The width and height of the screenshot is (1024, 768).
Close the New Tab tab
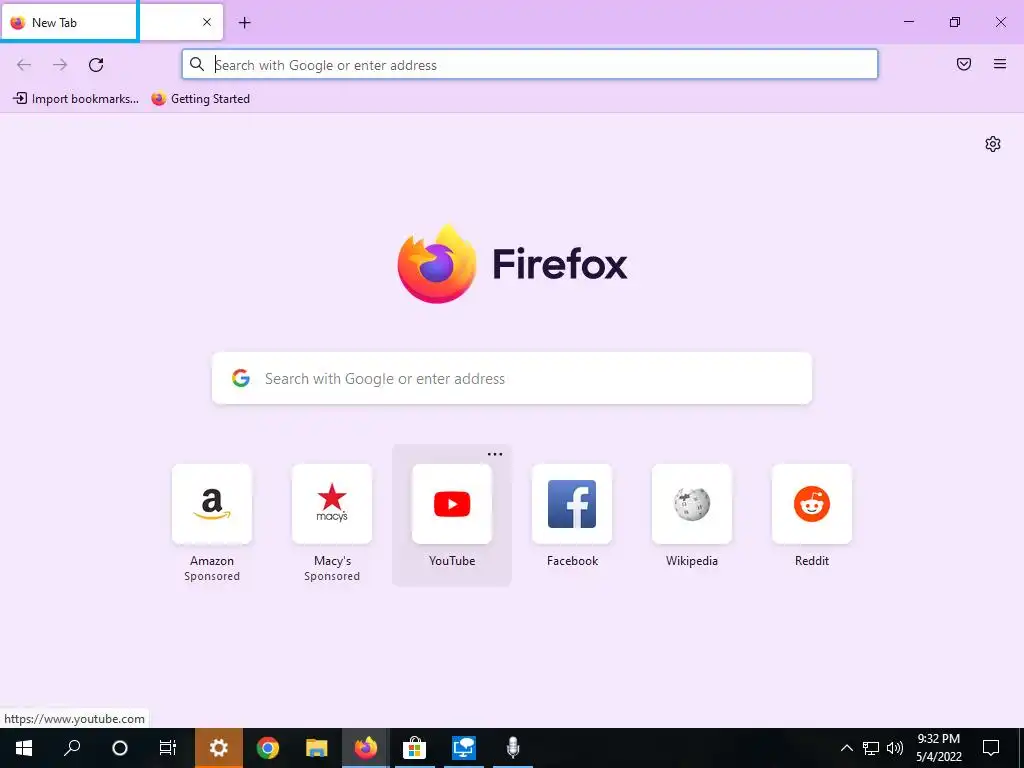[207, 22]
